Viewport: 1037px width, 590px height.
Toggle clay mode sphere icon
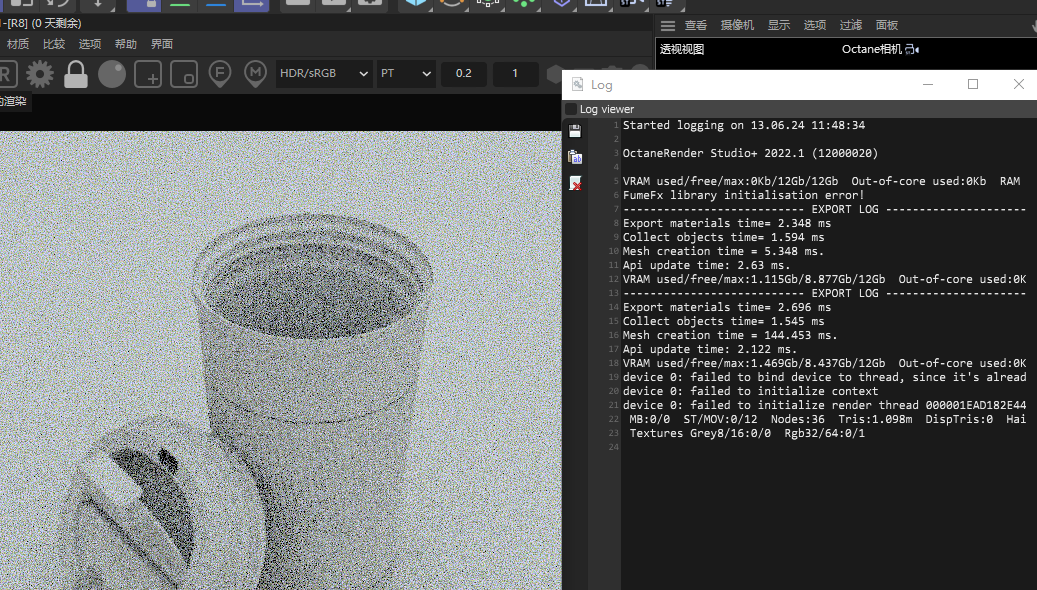click(112, 74)
